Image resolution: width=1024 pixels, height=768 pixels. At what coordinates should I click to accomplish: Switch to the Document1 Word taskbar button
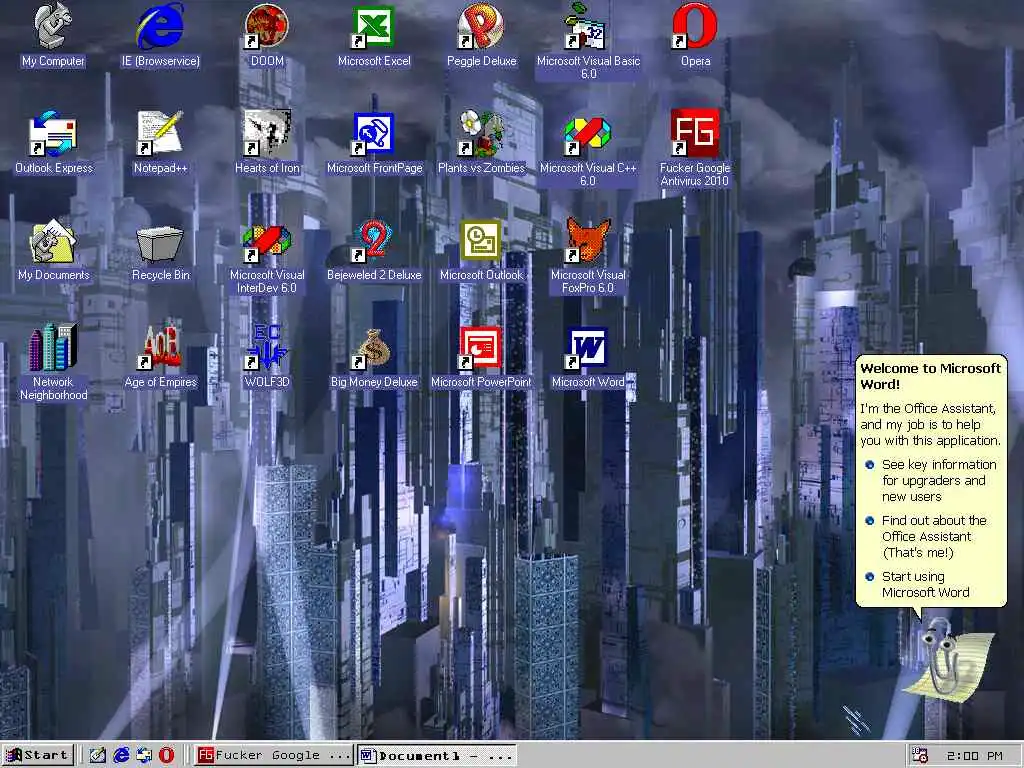click(x=437, y=756)
